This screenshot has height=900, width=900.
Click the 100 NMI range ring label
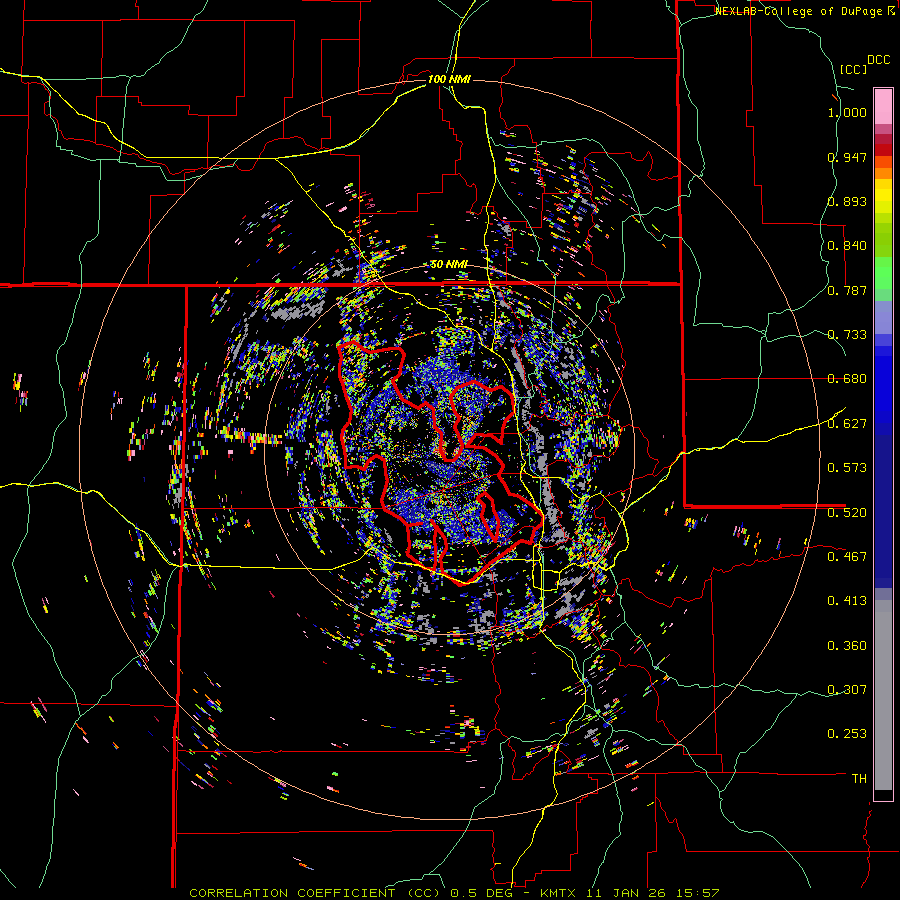[x=449, y=79]
